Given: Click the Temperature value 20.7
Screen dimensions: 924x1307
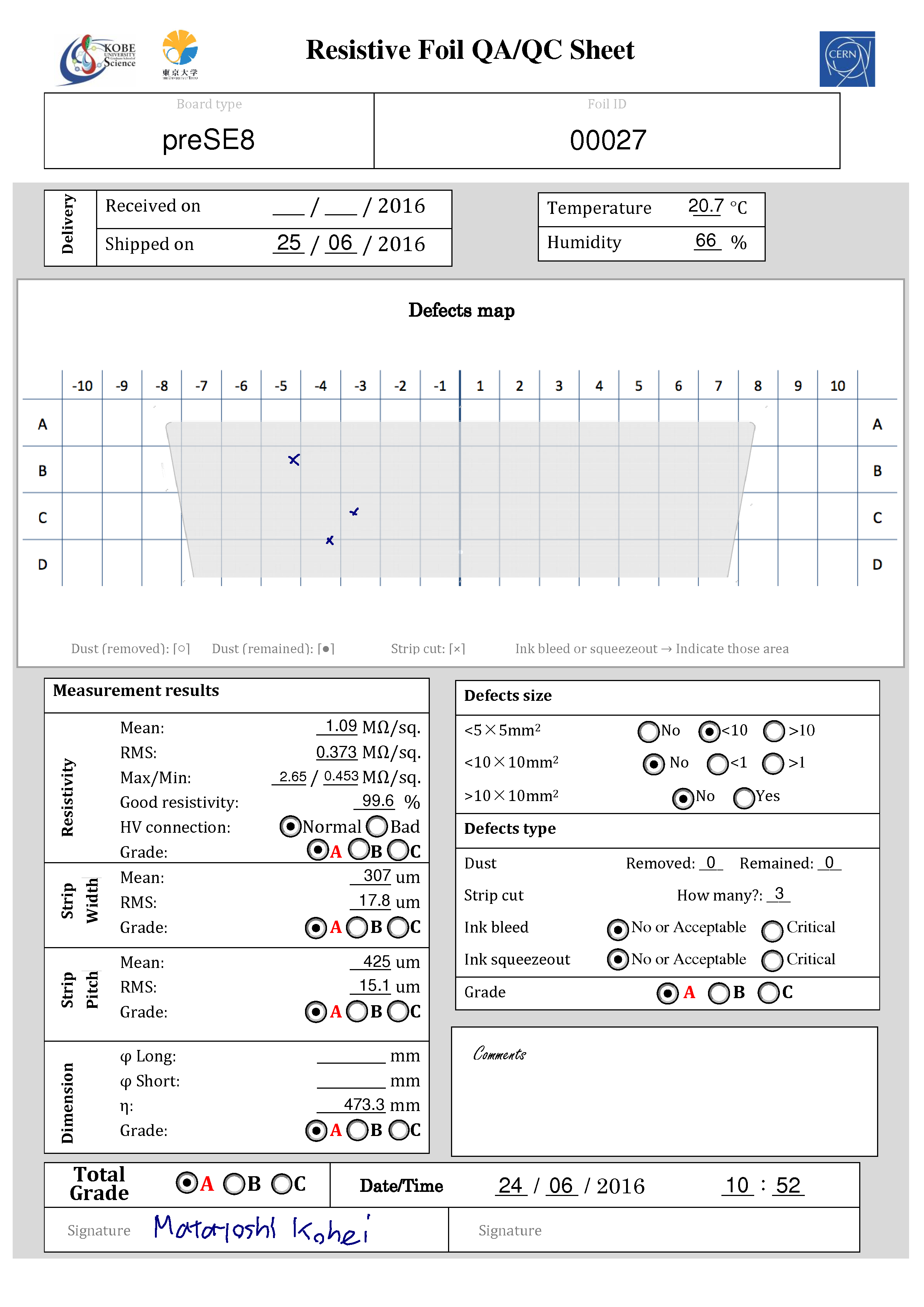Looking at the screenshot, I should (705, 206).
